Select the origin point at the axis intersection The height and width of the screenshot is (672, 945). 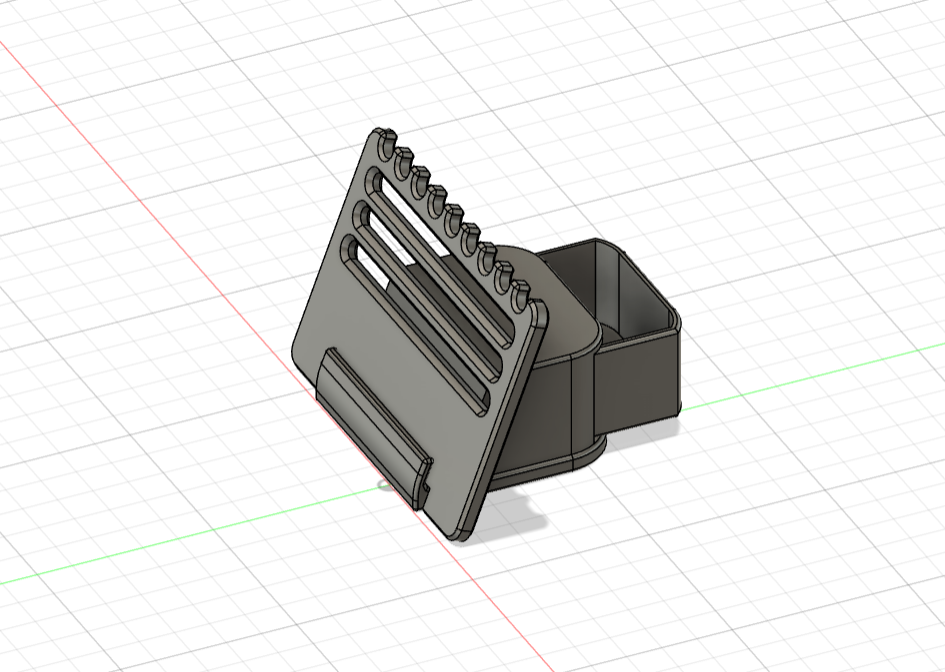(384, 486)
